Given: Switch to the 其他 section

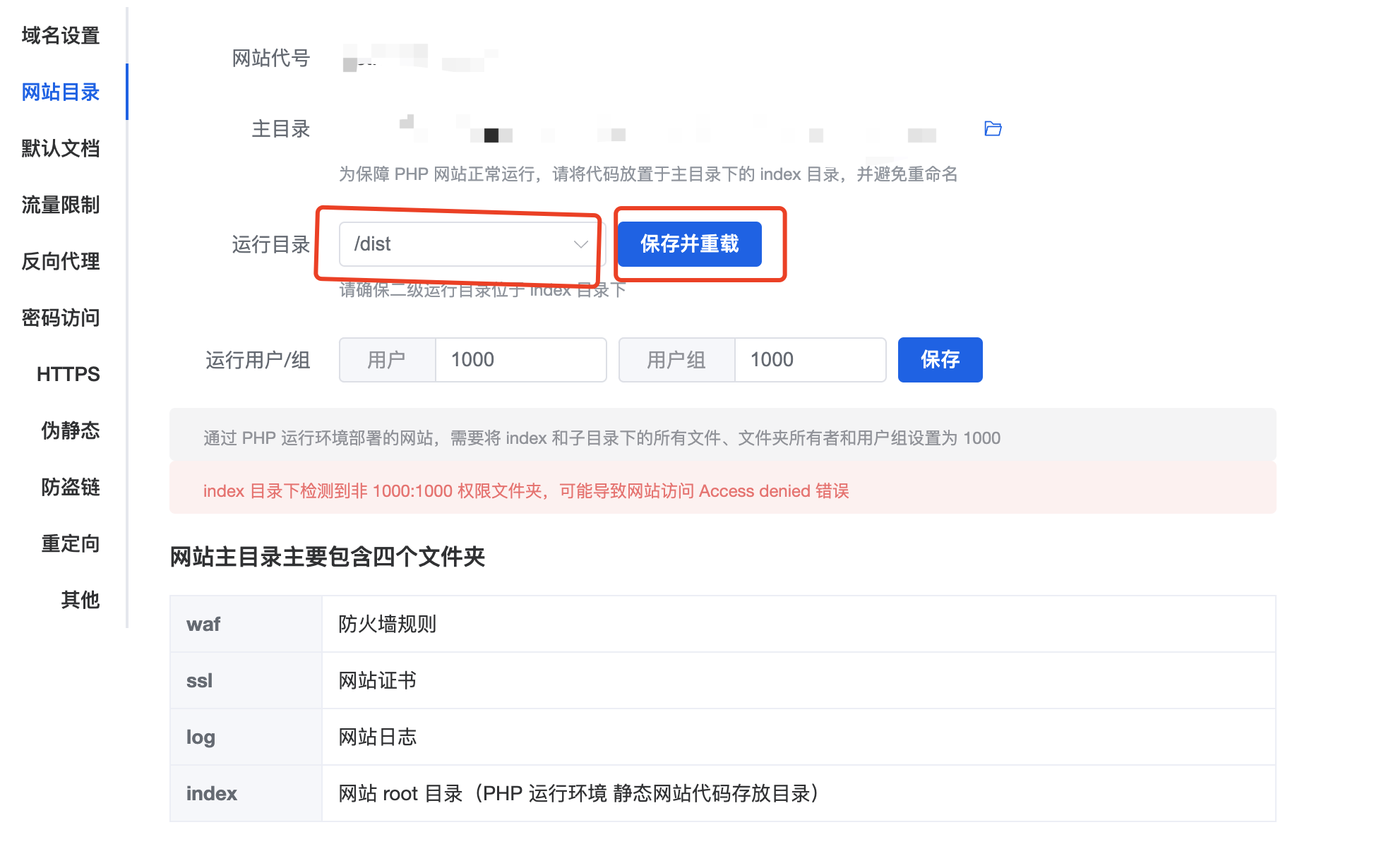Looking at the screenshot, I should click(80, 600).
